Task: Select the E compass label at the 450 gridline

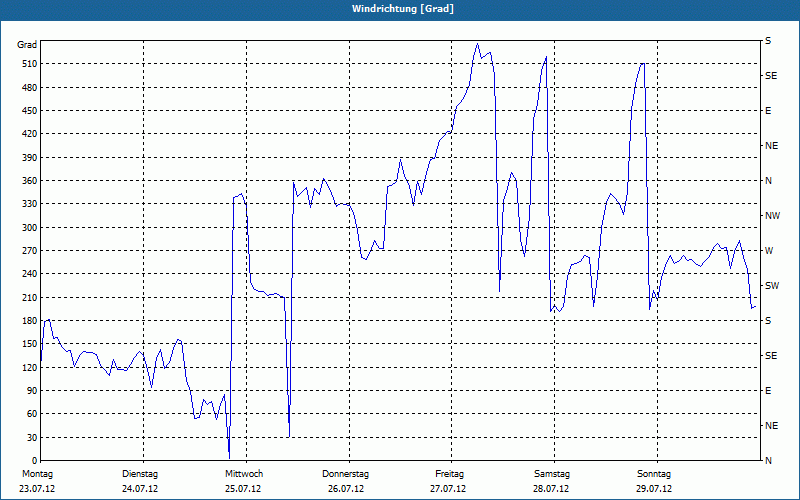Action: pos(768,111)
